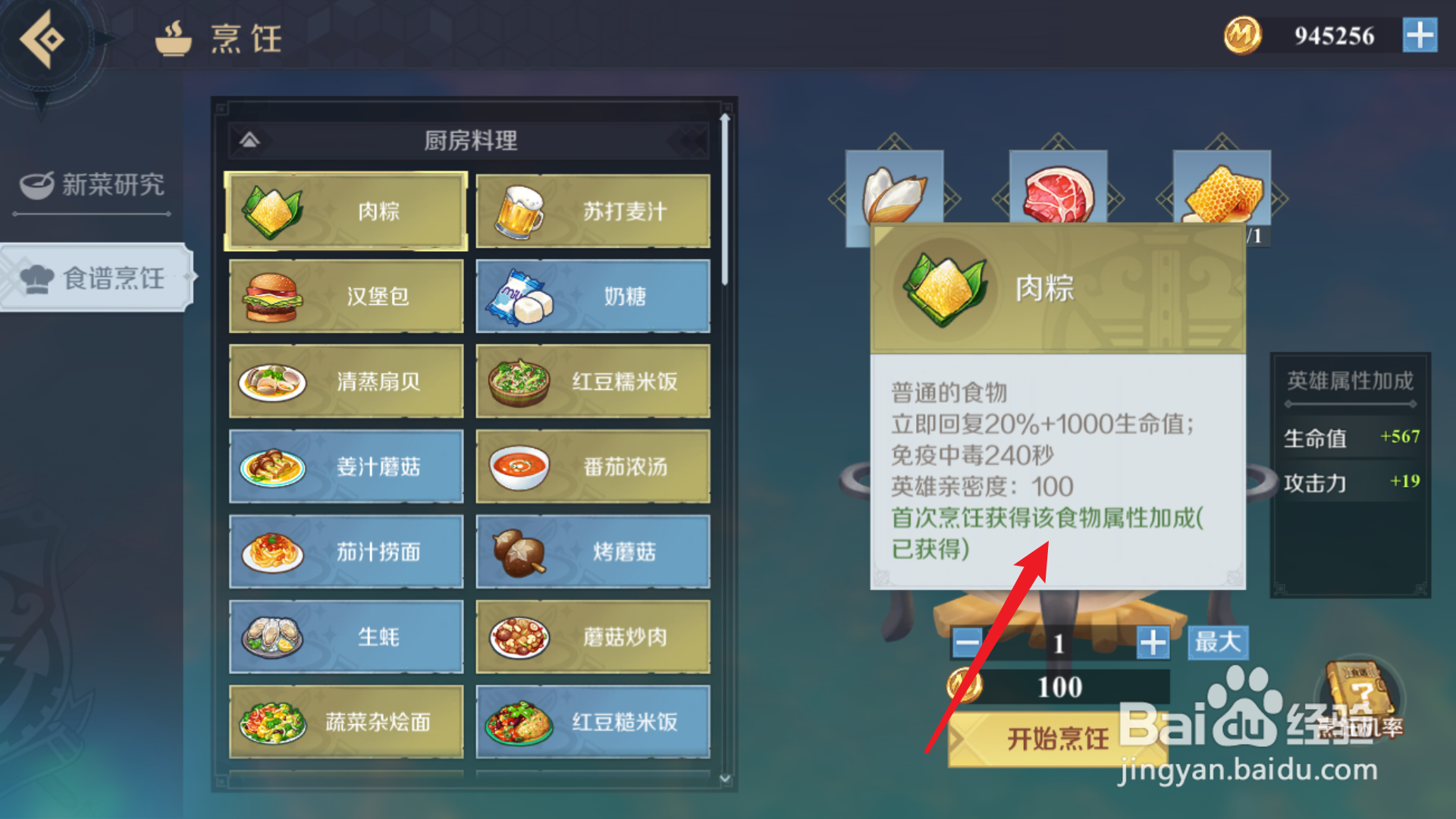The image size is (1456, 819).
Task: Select the 肉粽 recipe
Action: (346, 212)
